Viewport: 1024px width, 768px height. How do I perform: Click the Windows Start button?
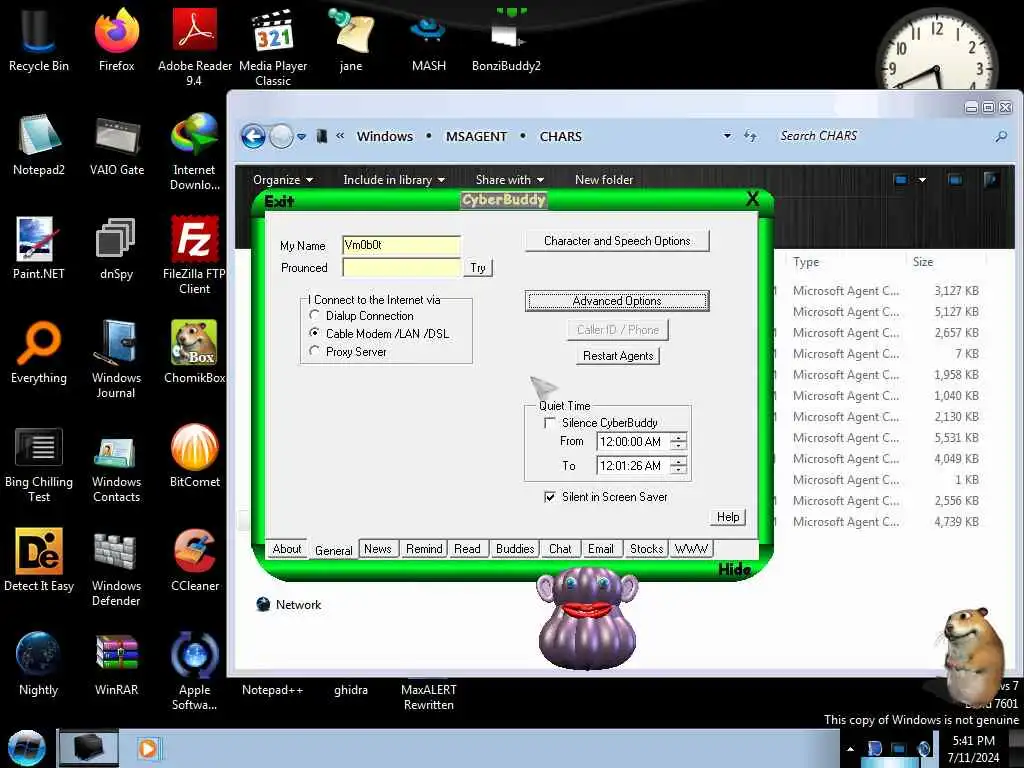[x=27, y=748]
